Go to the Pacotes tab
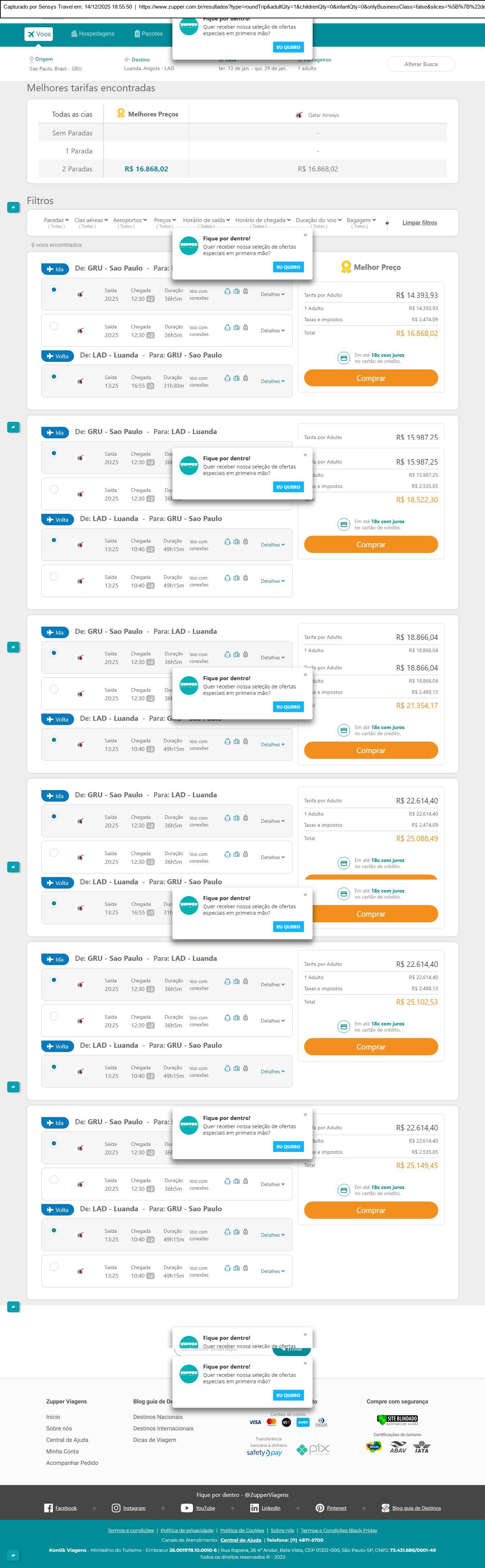This screenshot has width=485, height=1568. pyautogui.click(x=148, y=34)
